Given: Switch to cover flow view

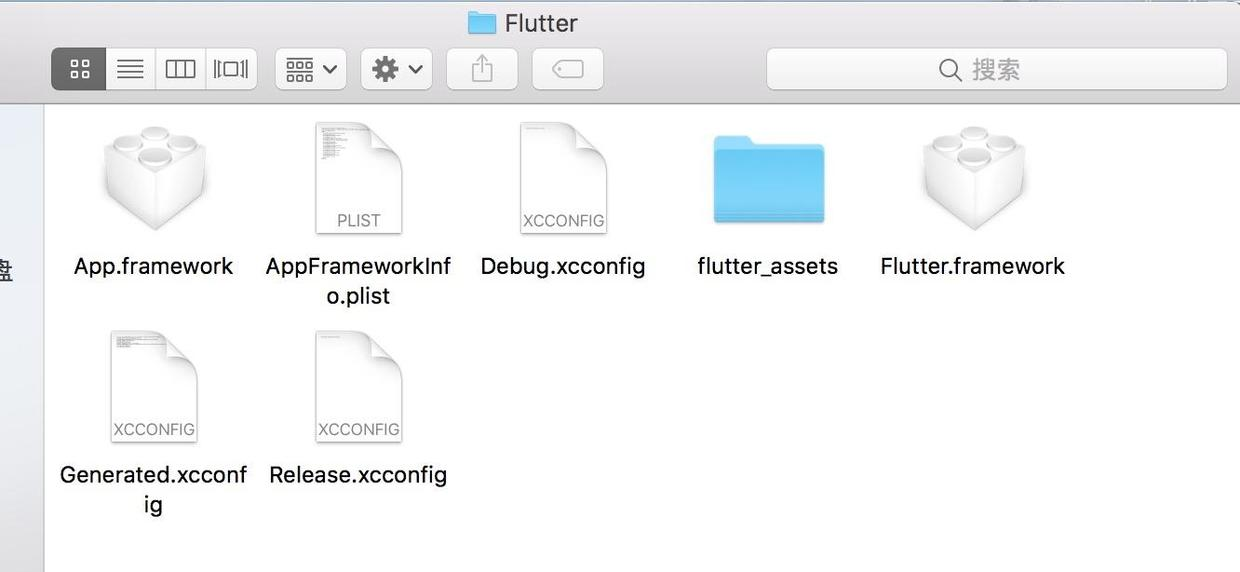Looking at the screenshot, I should (x=231, y=69).
